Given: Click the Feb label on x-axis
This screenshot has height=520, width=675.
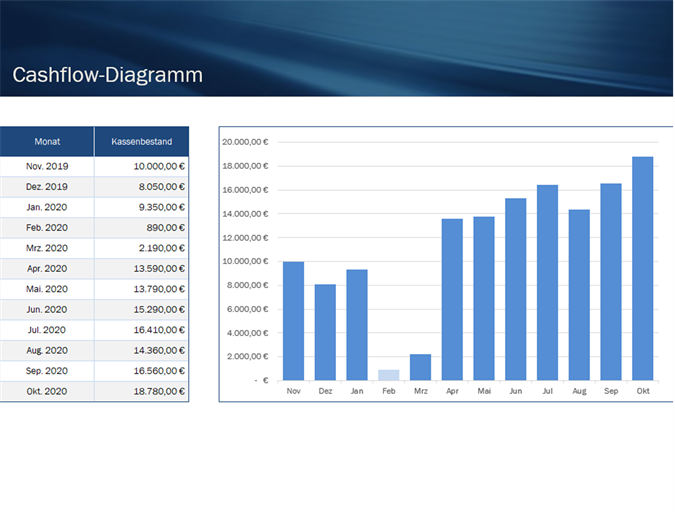Looking at the screenshot, I should tap(389, 391).
